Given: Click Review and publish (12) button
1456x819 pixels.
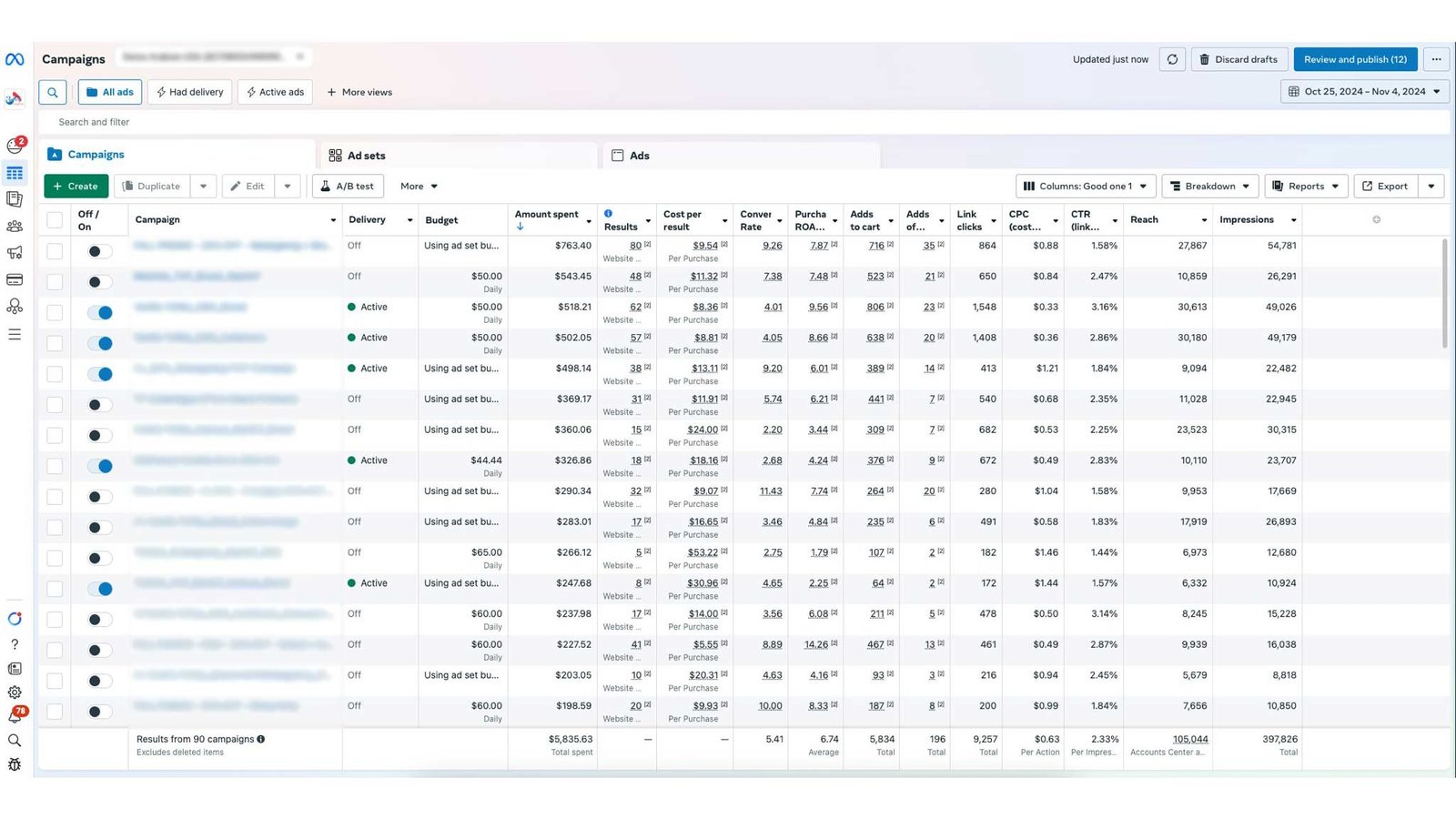Looking at the screenshot, I should point(1355,59).
